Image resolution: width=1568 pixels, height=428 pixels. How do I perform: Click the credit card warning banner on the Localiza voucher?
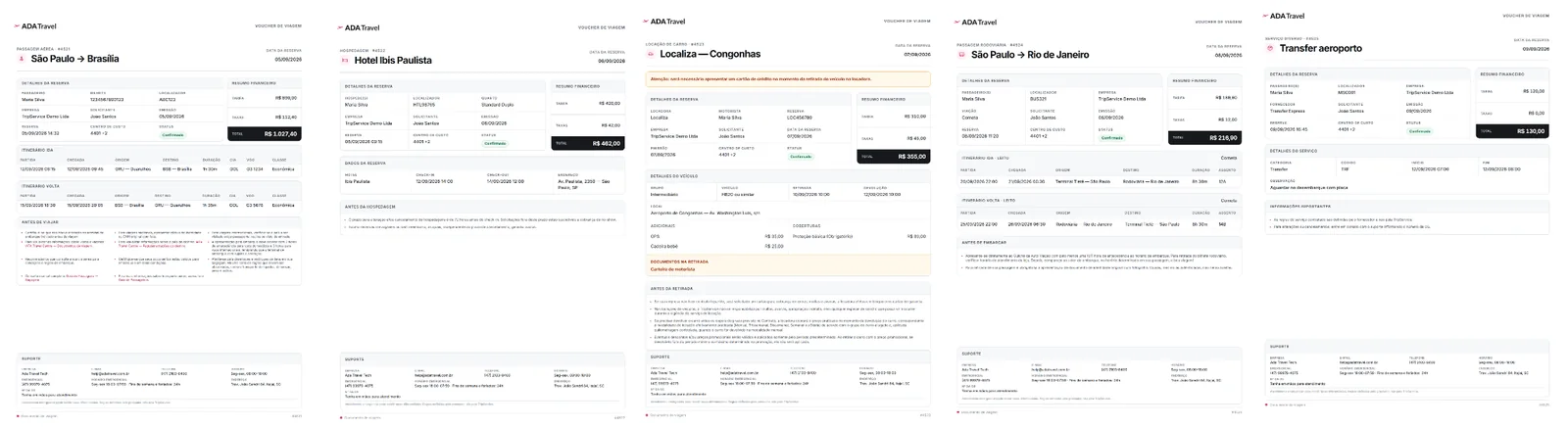788,78
